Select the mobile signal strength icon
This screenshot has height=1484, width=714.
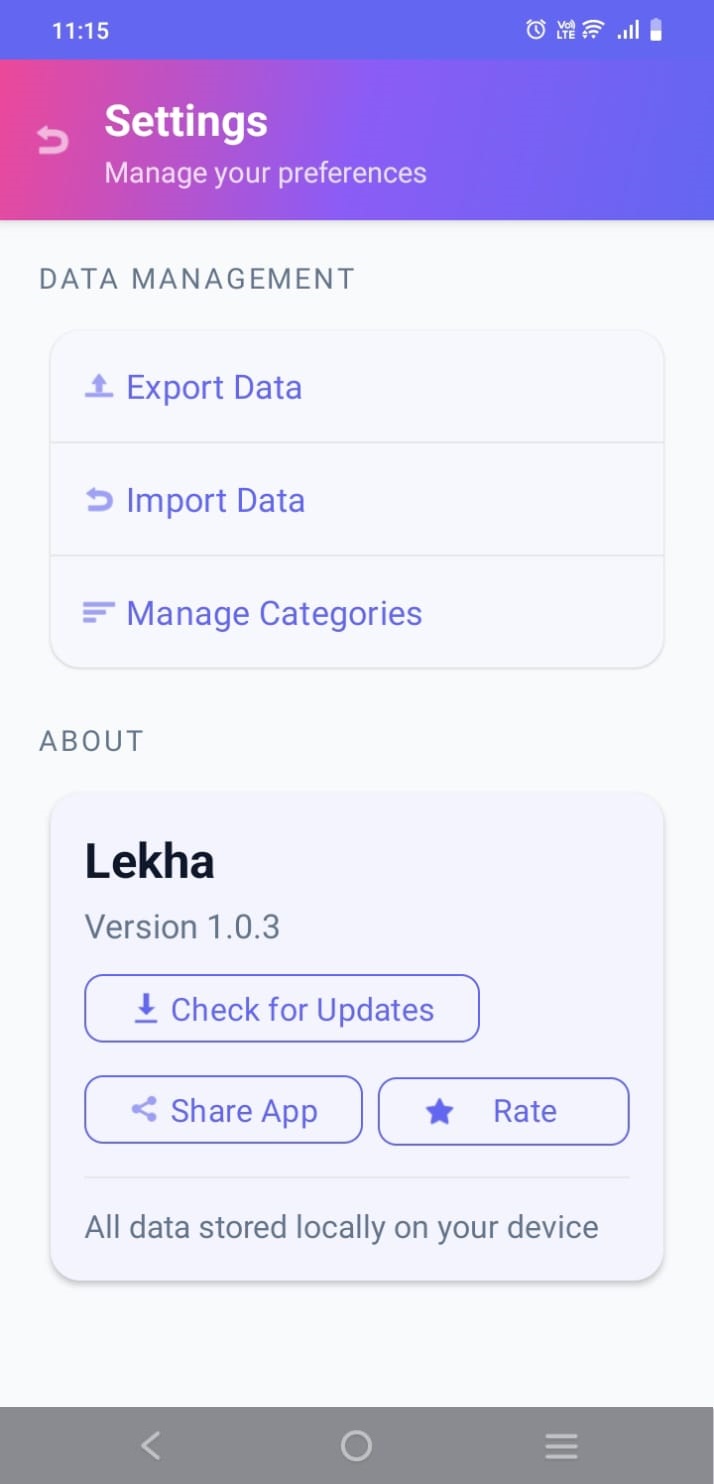[627, 30]
